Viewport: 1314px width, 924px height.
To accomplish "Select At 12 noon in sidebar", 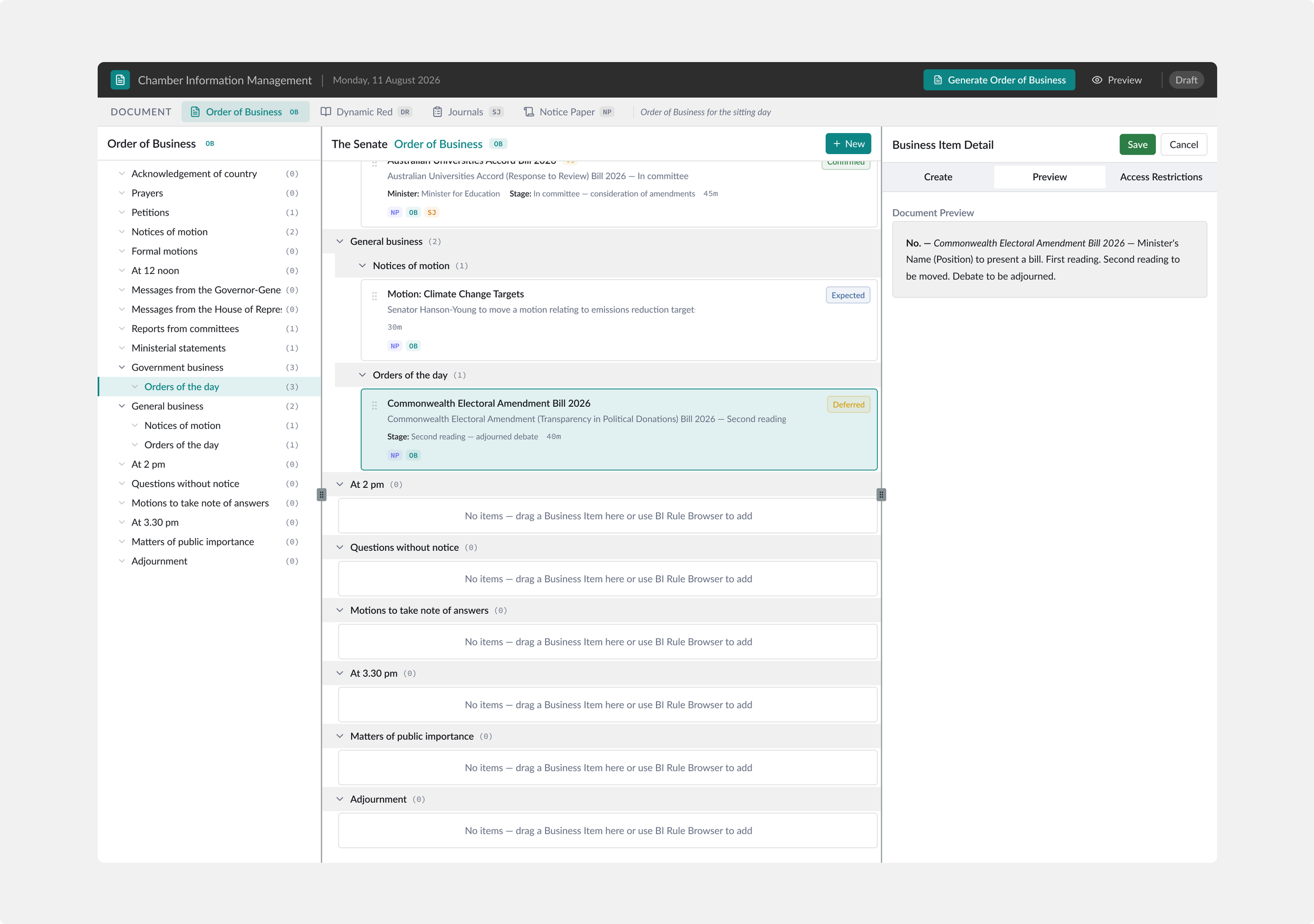I will pyautogui.click(x=210, y=271).
